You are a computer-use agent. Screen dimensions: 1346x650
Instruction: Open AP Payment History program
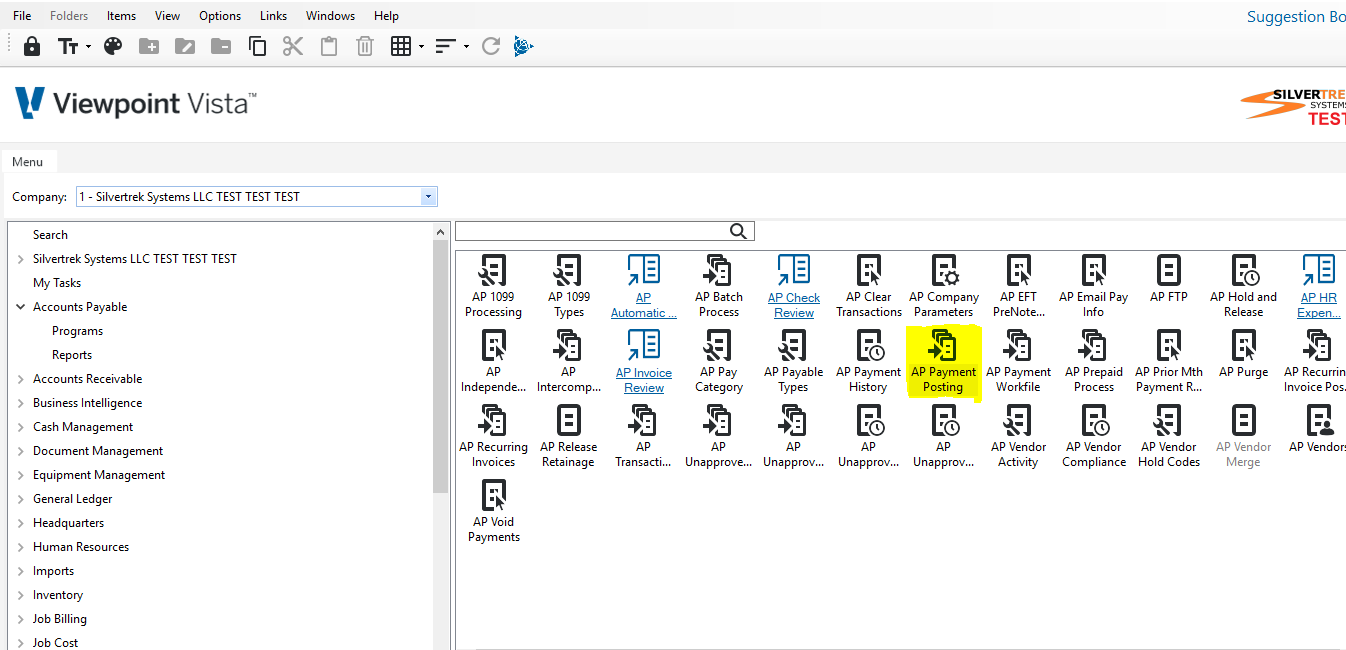point(869,361)
